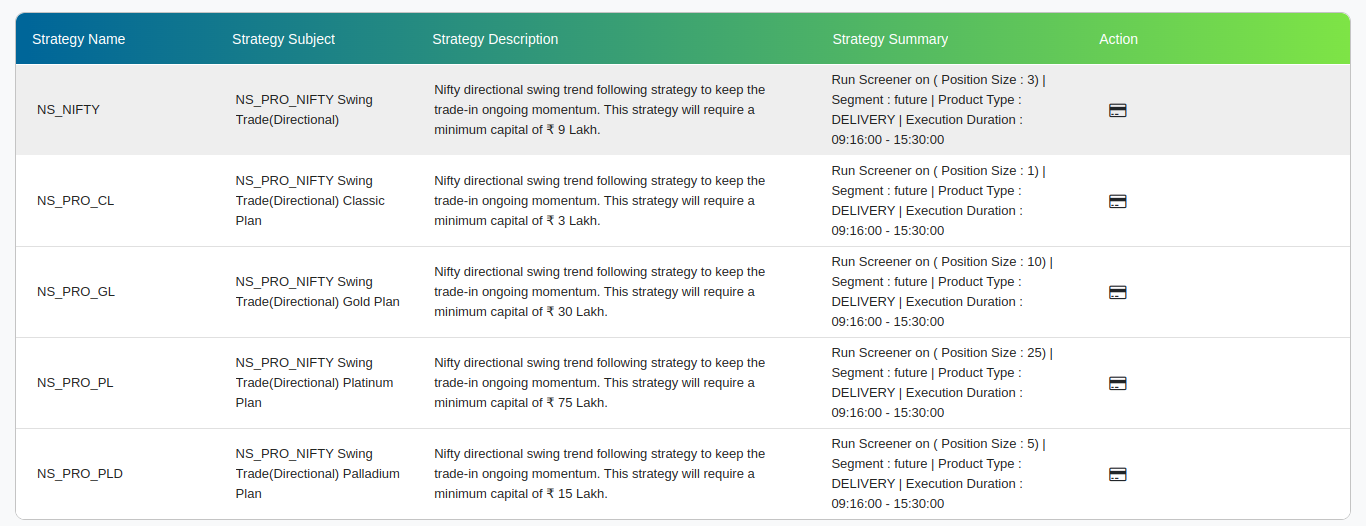Click the Classic Plan strategy subject text
Viewport: 1366px width, 526px height.
pyautogui.click(x=310, y=201)
